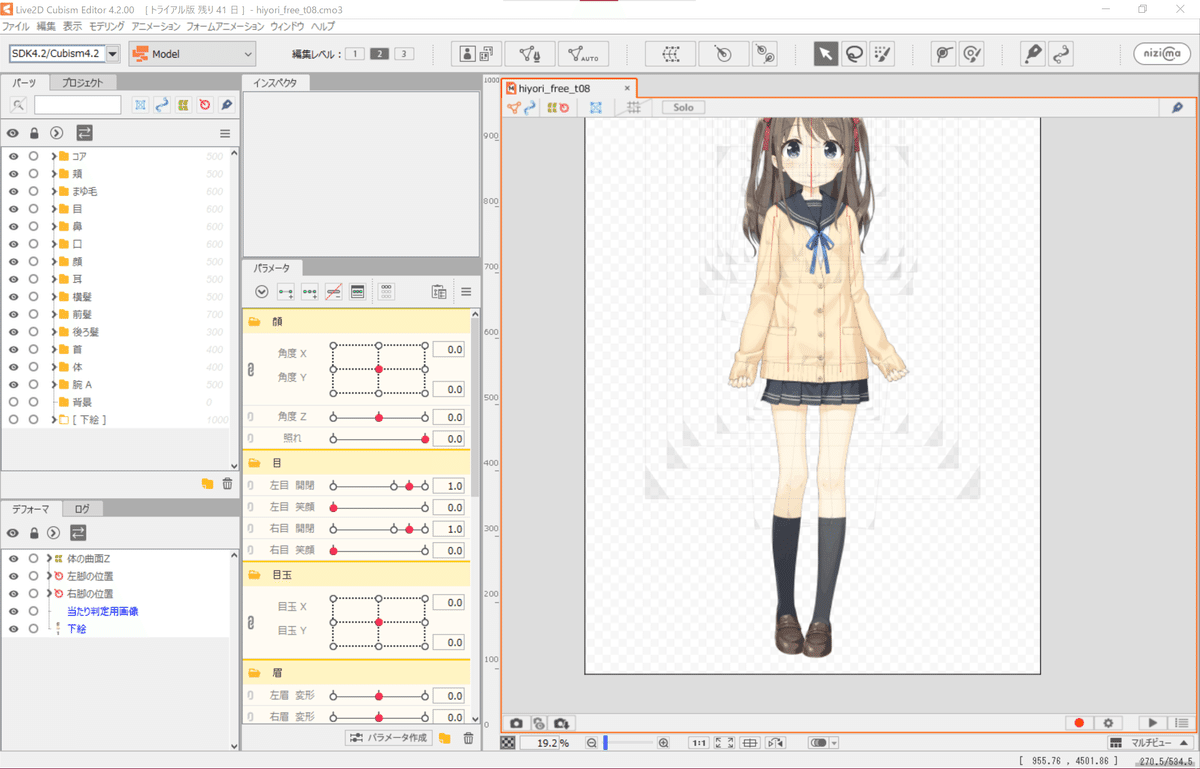1200x769 pixels.
Task: Delete the selected part with trash icon
Action: pyautogui.click(x=227, y=484)
